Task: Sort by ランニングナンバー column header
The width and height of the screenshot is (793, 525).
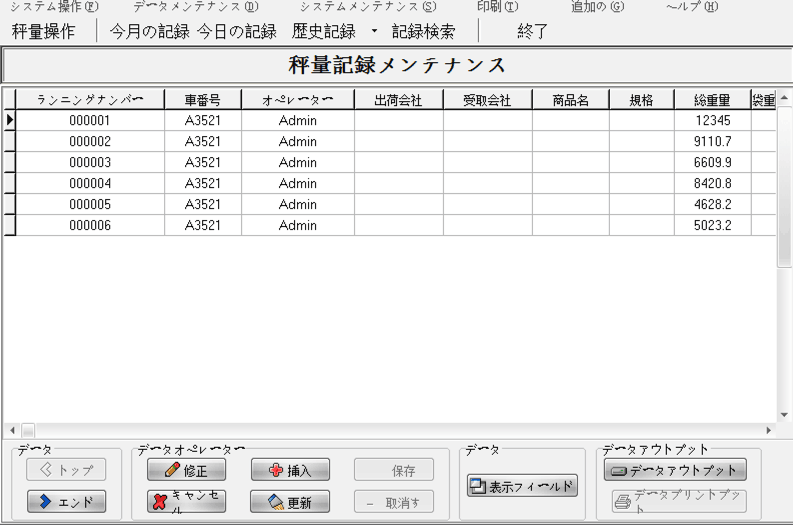Action: [90, 100]
